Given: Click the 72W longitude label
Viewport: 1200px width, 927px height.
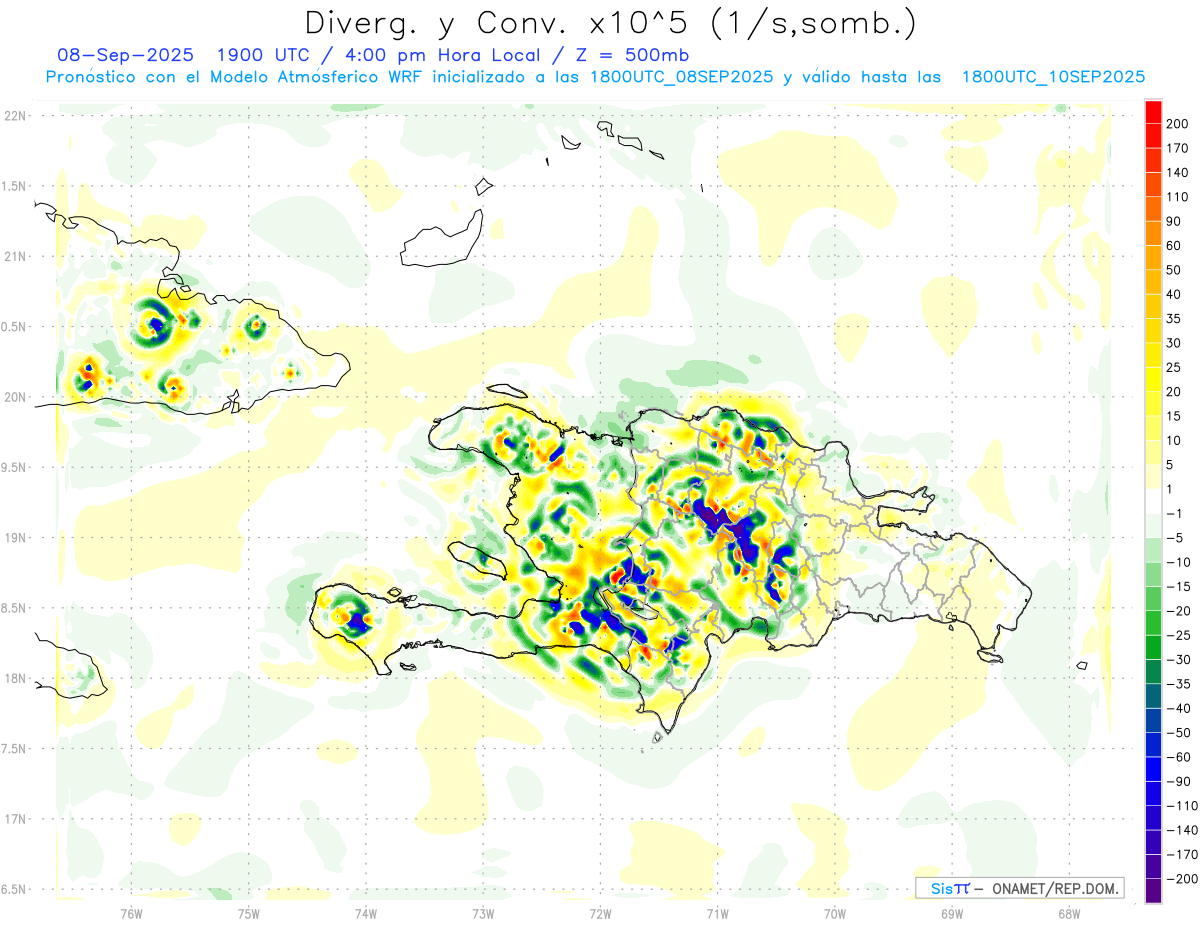Looking at the screenshot, I should [600, 913].
